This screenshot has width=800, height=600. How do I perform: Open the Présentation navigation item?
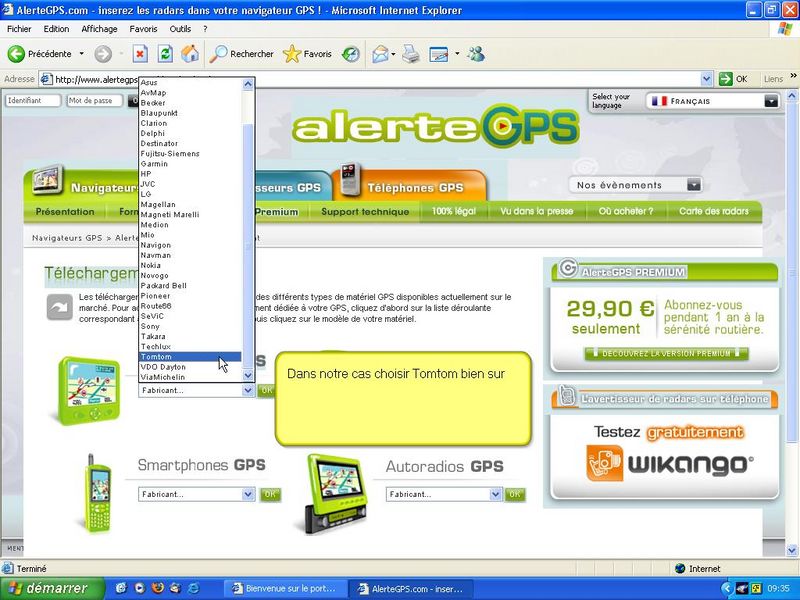pyautogui.click(x=65, y=211)
